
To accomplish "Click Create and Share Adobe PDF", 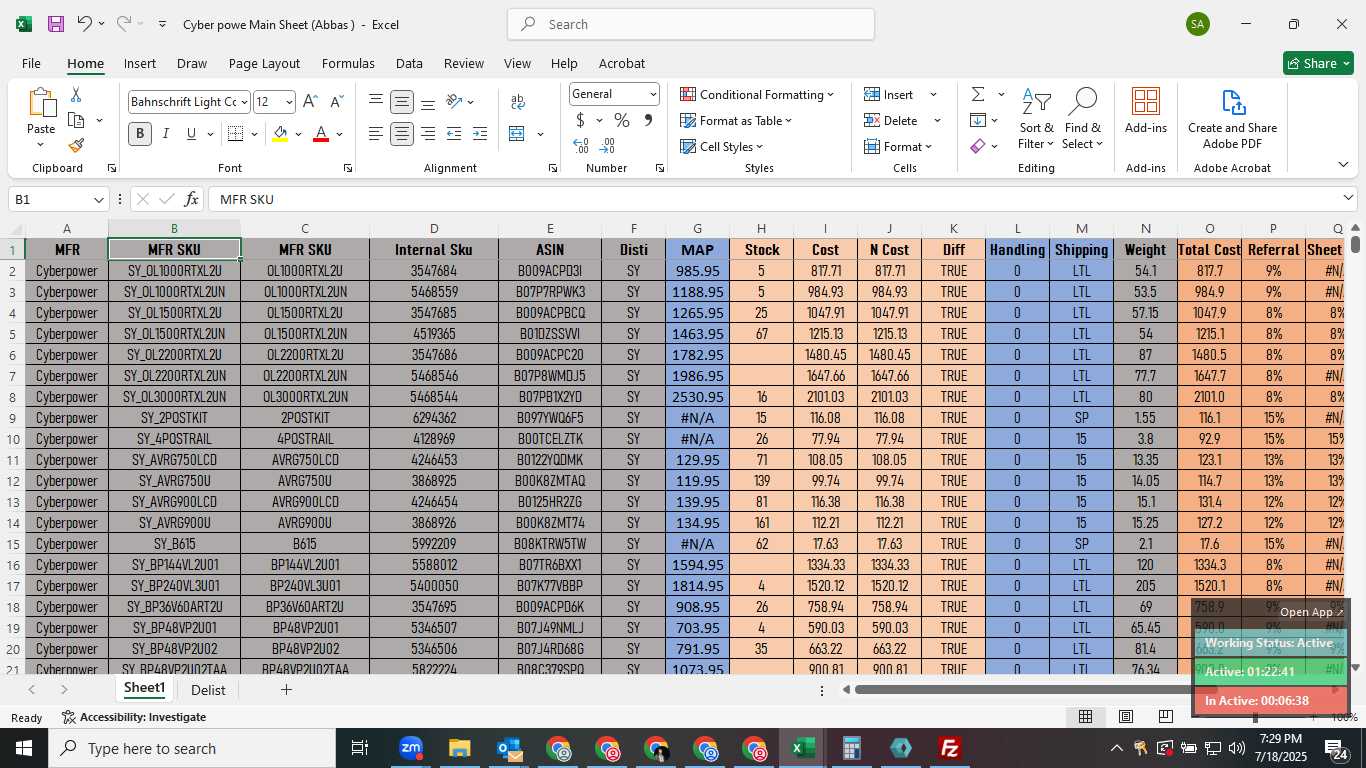I will [x=1232, y=119].
